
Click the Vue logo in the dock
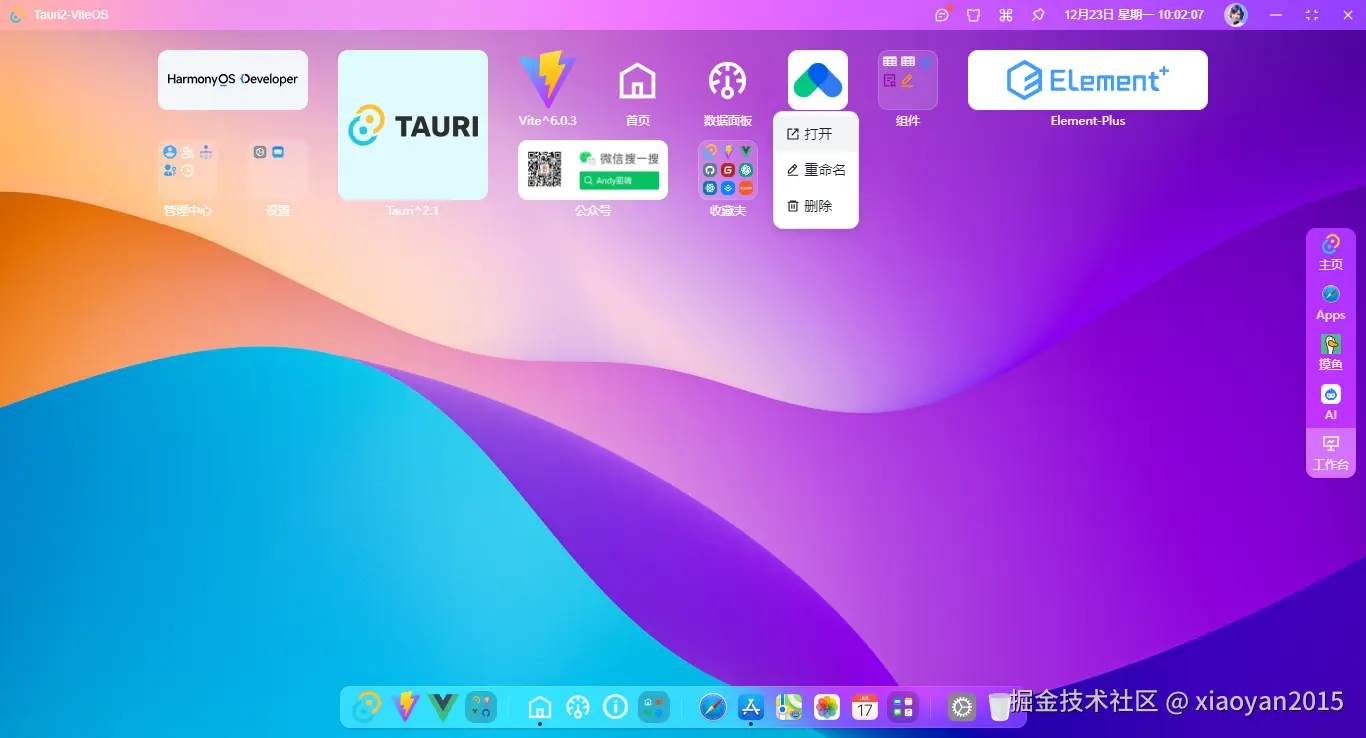pos(443,707)
